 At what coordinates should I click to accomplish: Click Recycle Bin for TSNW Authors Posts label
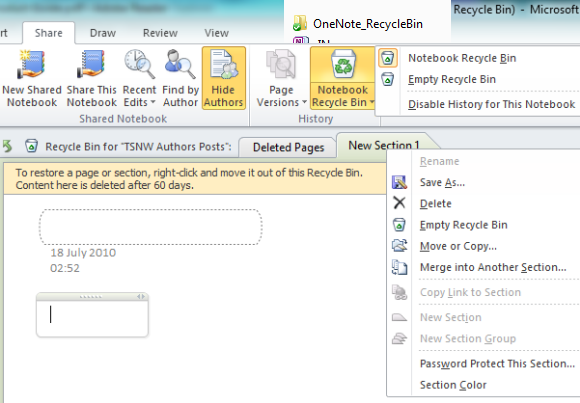[138, 147]
